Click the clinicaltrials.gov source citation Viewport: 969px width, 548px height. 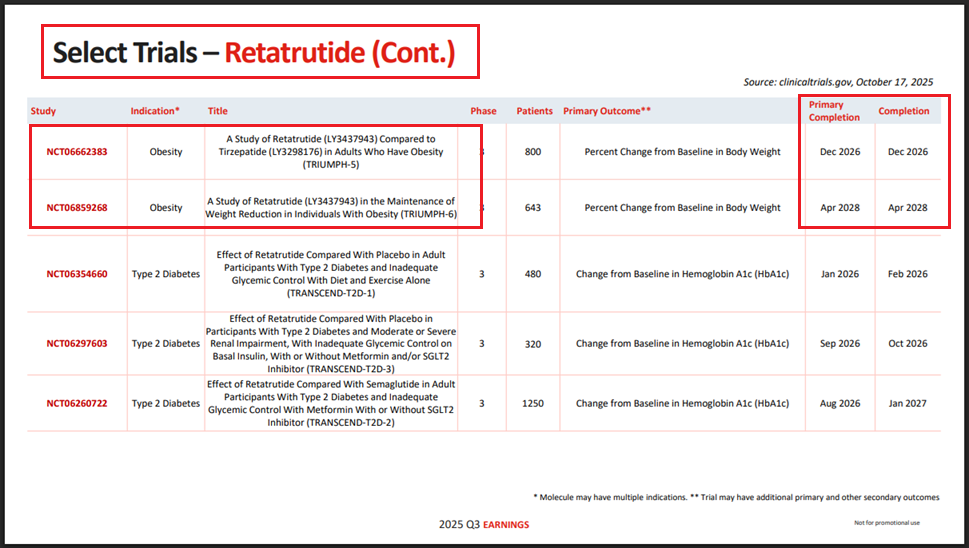click(838, 82)
